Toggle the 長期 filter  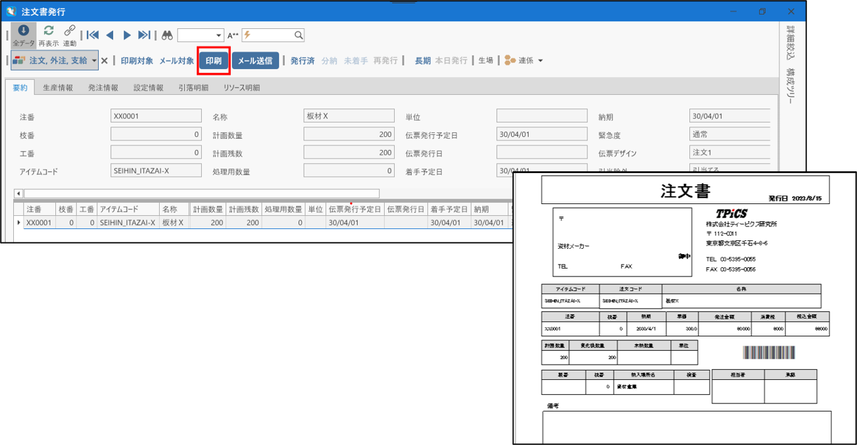[422, 61]
